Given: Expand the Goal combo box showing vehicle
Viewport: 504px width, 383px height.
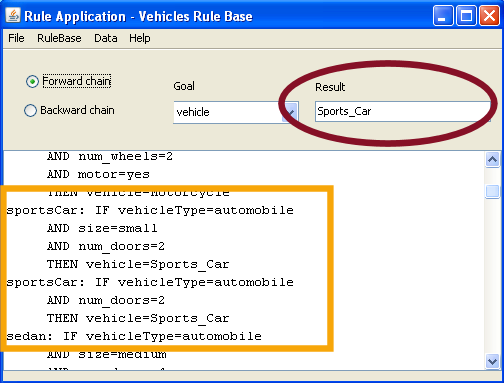Looking at the screenshot, I should (x=290, y=112).
